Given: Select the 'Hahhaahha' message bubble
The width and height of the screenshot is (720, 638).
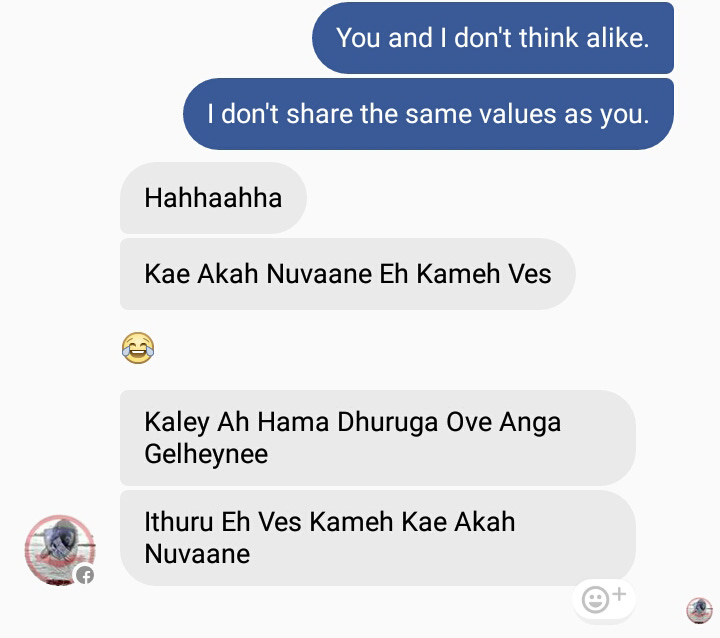Looking at the screenshot, I should (x=213, y=198).
